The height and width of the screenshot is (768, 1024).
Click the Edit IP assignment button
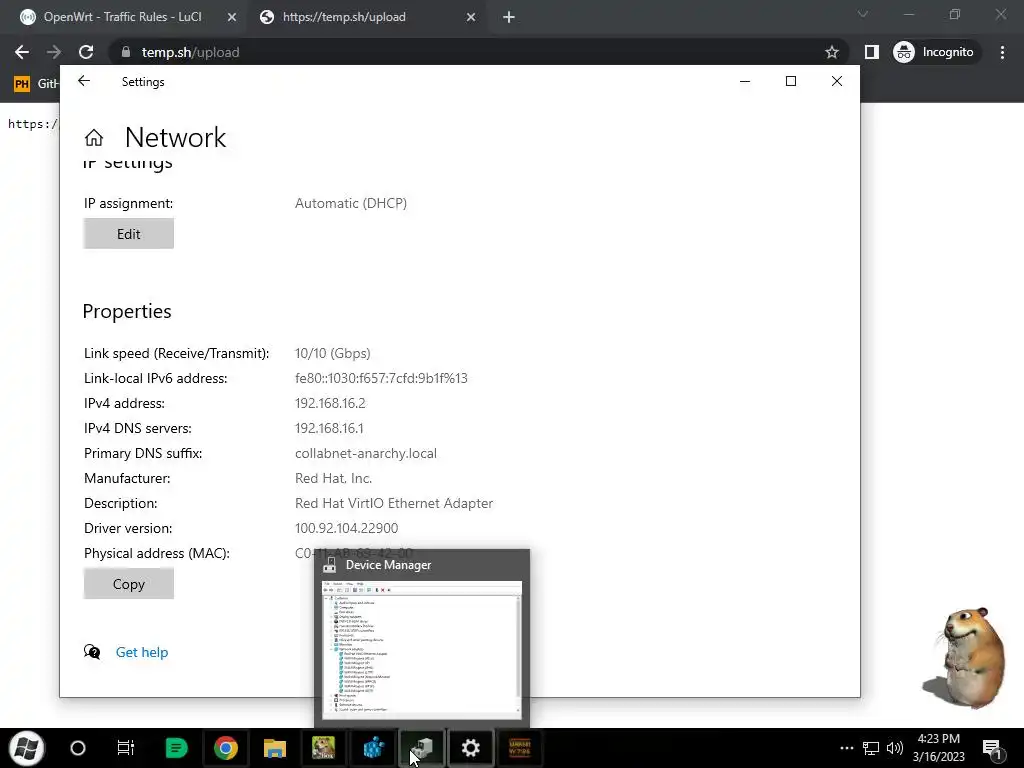click(129, 234)
